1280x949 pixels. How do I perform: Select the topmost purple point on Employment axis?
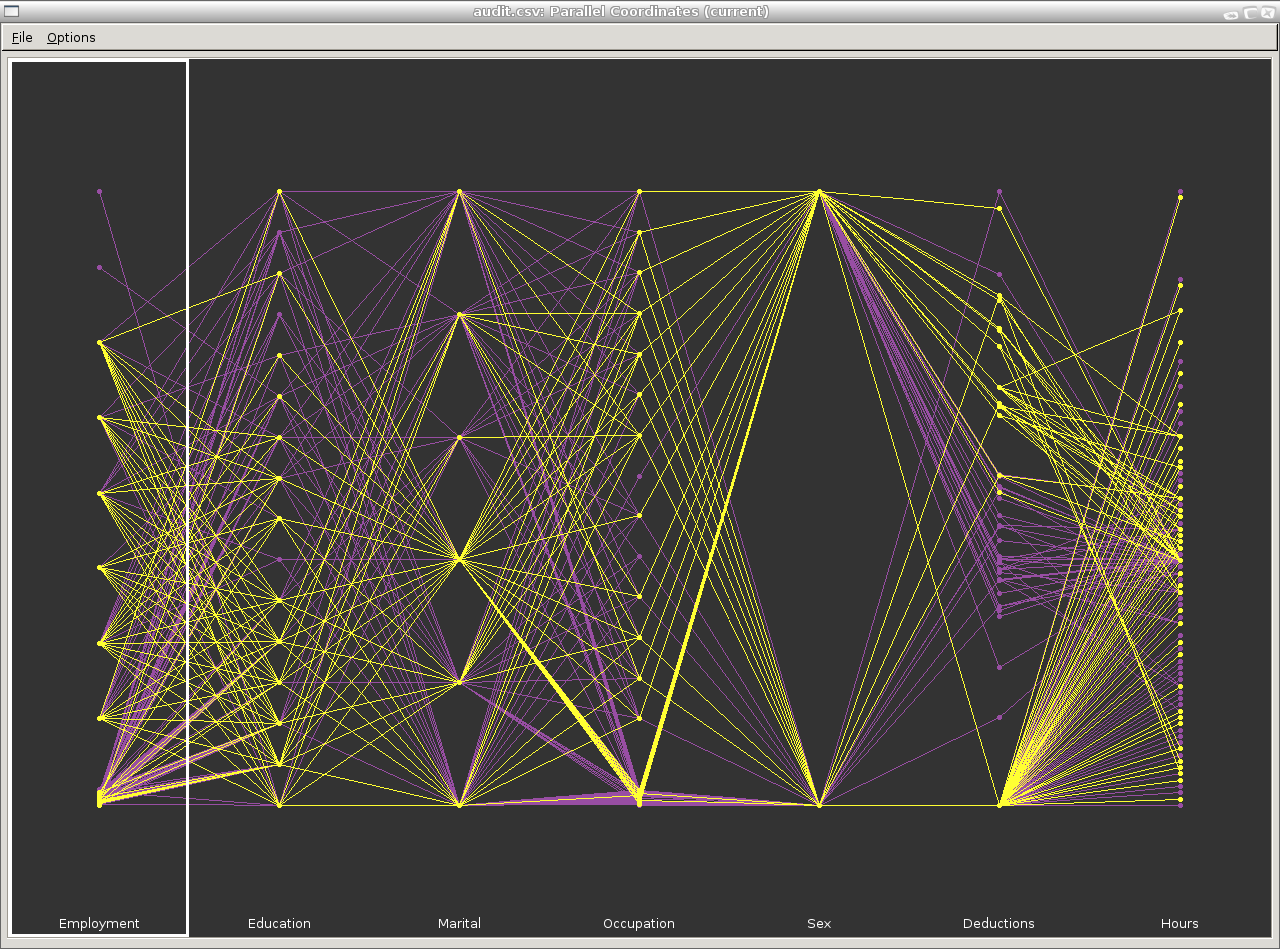pyautogui.click(x=99, y=191)
